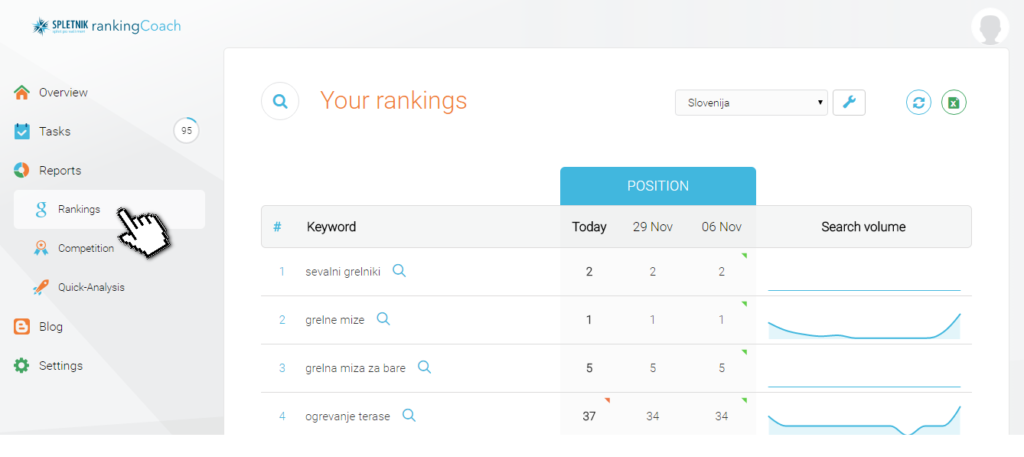Open the Blog section
Viewport: 1024px width, 457px height.
(51, 327)
